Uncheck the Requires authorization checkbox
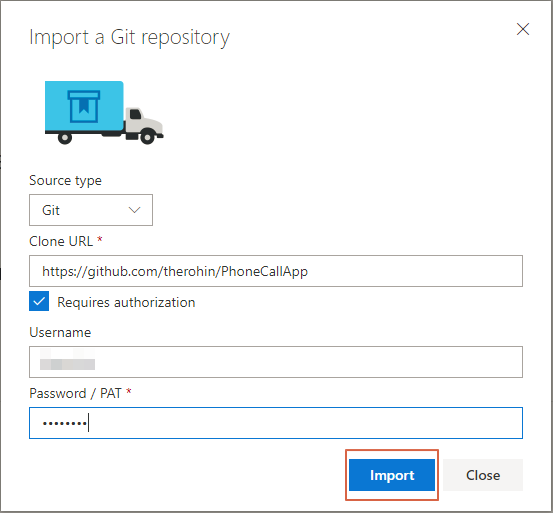553x513 pixels. click(39, 301)
